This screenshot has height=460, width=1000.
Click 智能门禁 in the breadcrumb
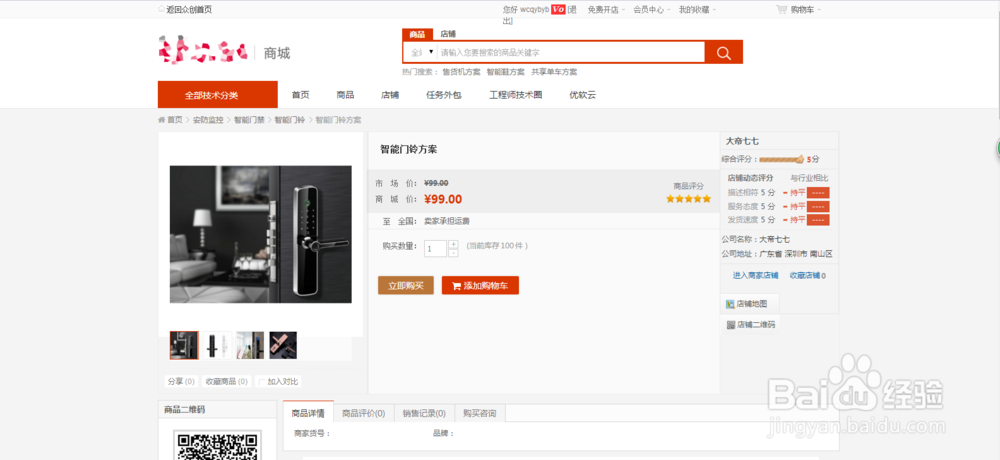pos(249,120)
